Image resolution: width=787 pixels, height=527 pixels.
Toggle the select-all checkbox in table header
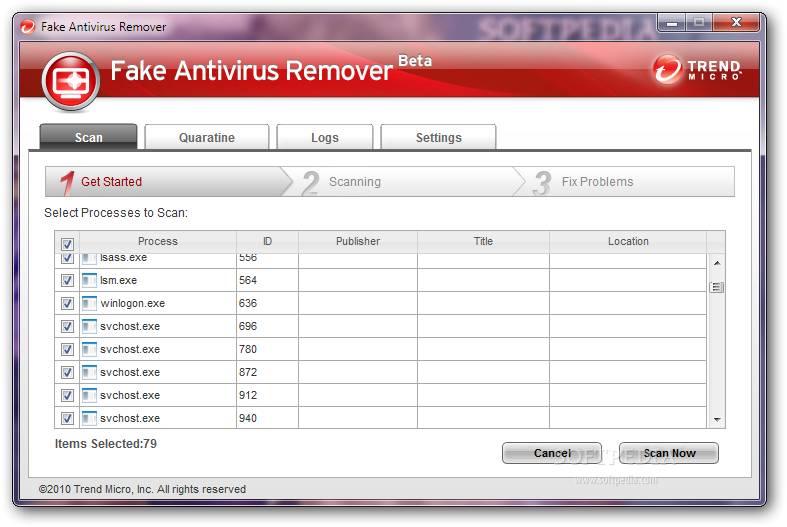[67, 244]
